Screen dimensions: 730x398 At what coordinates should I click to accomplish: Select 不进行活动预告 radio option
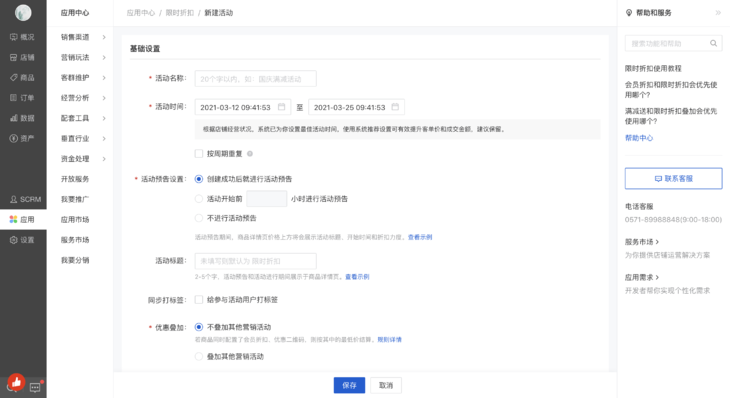[199, 218]
